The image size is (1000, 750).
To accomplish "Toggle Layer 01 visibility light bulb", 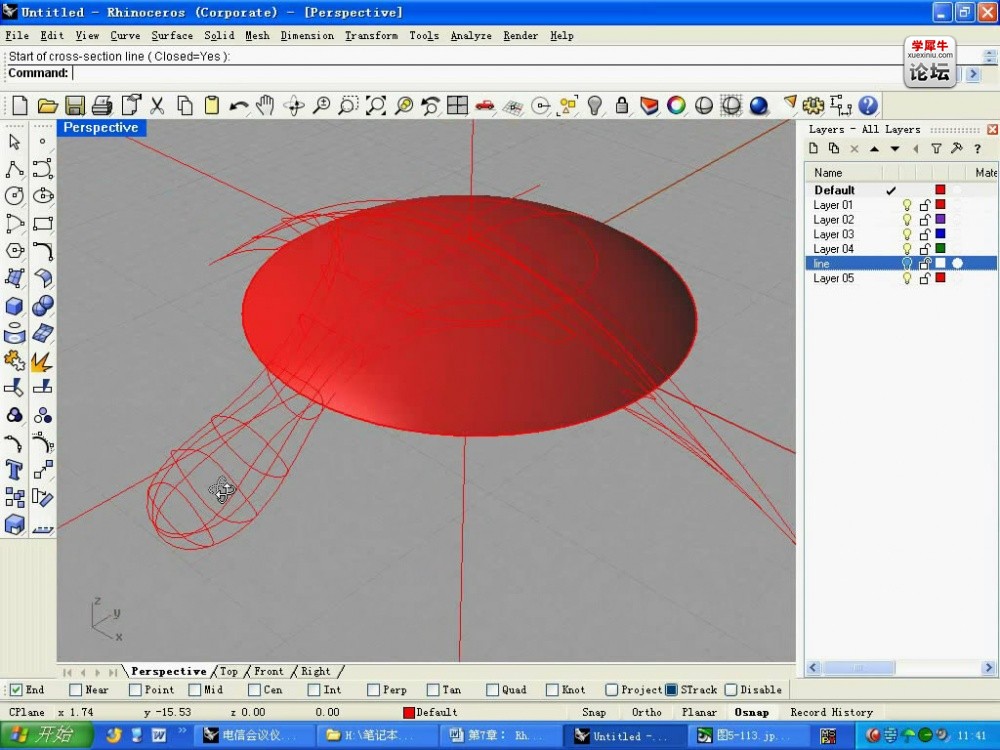I will point(907,205).
